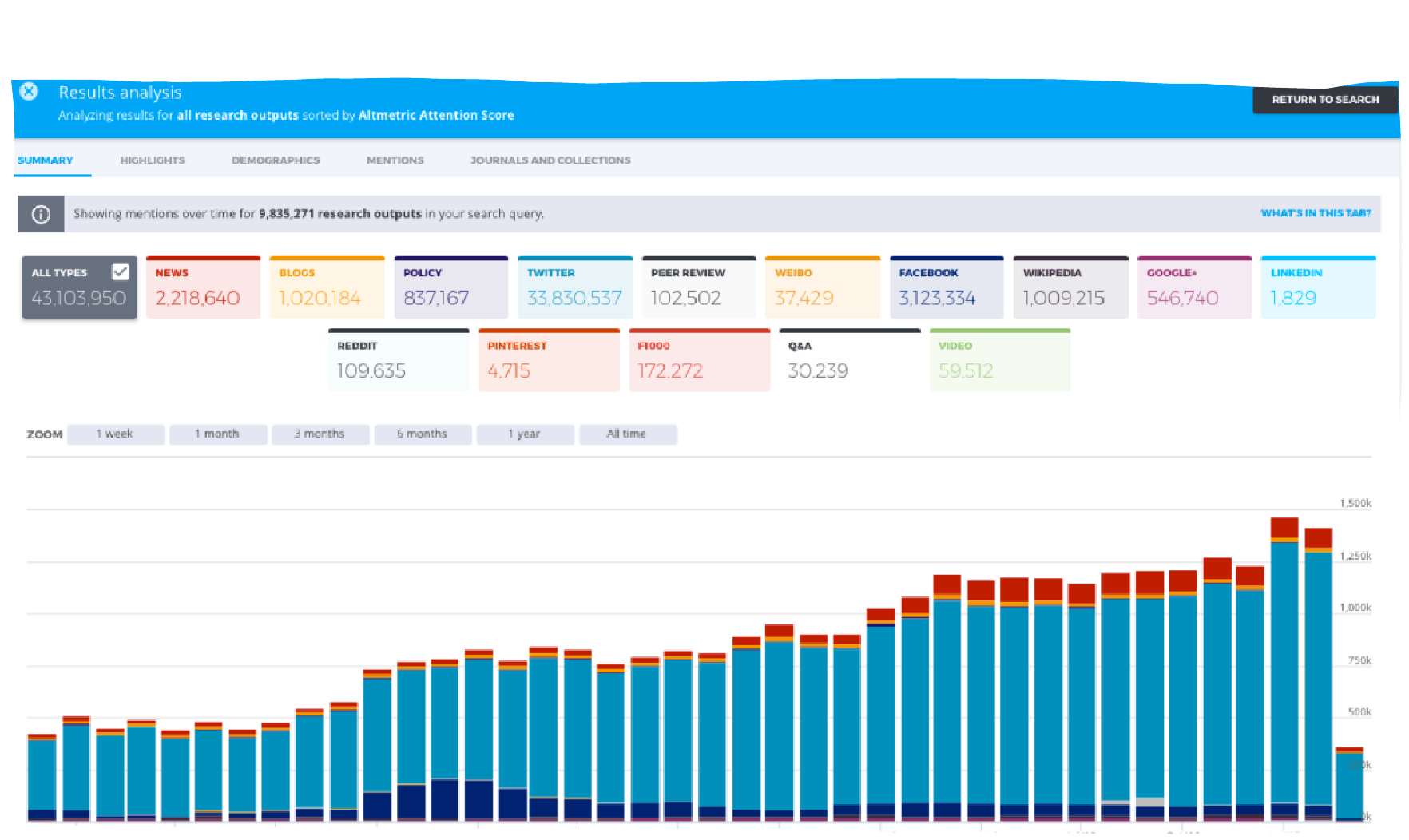The width and height of the screenshot is (1409, 840).
Task: Open the Mentions tab
Action: [x=395, y=160]
